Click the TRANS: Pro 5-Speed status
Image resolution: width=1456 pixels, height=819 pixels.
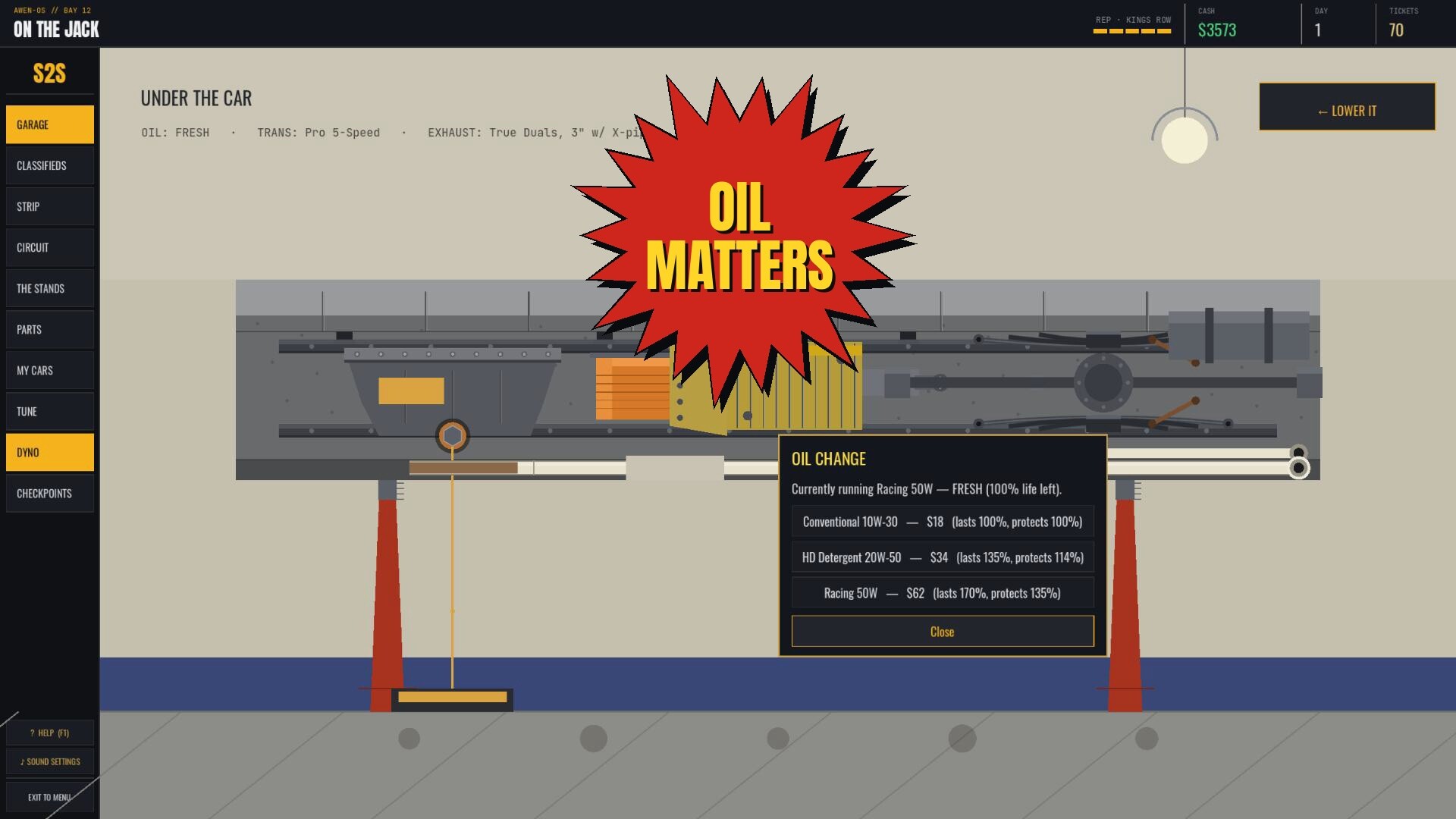pyautogui.click(x=318, y=133)
